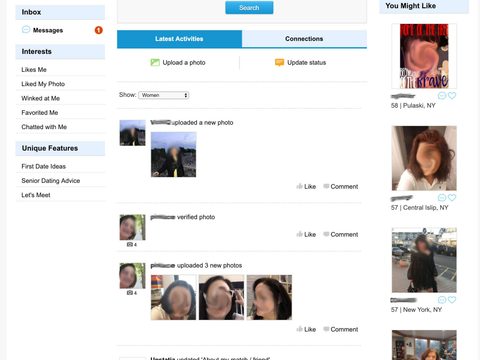Like the uploaded a new photo post
The image size is (480, 360).
(310, 187)
